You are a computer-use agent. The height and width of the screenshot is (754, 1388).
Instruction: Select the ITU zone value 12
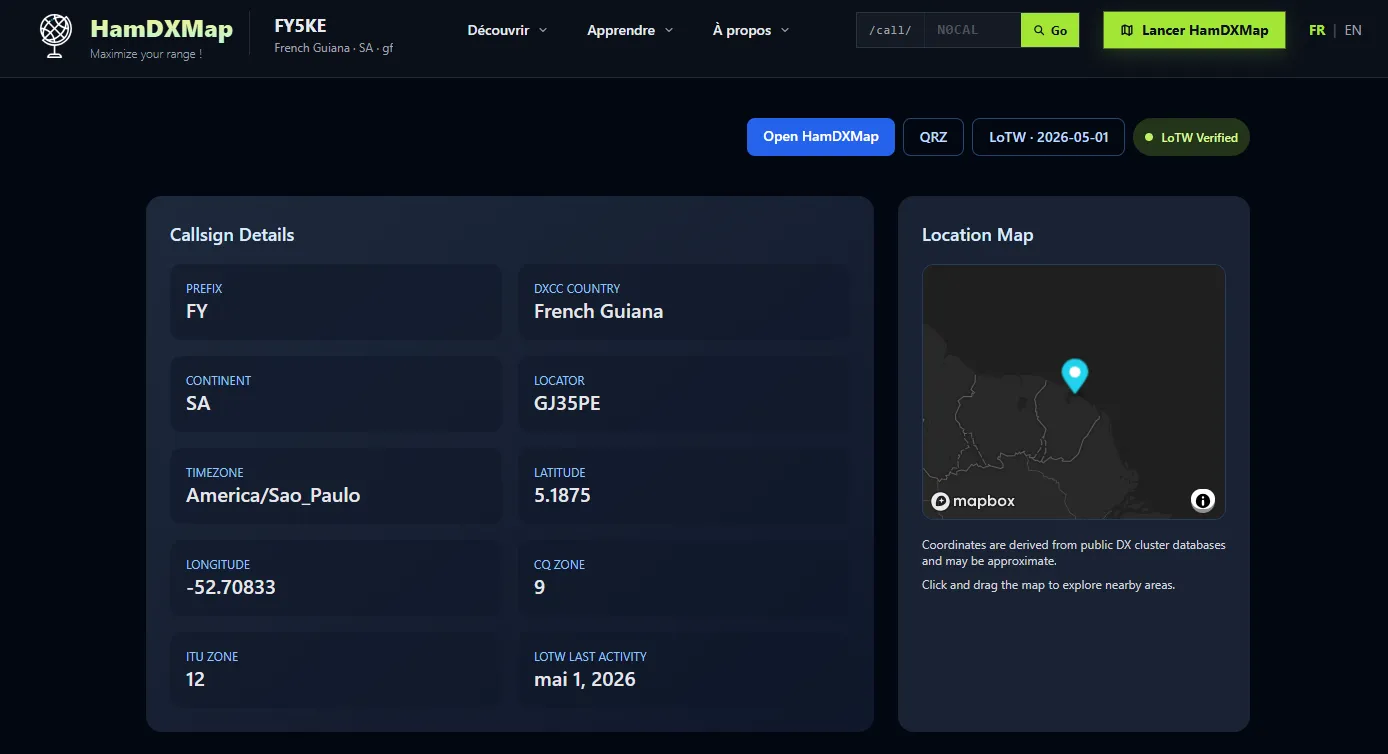tap(195, 679)
